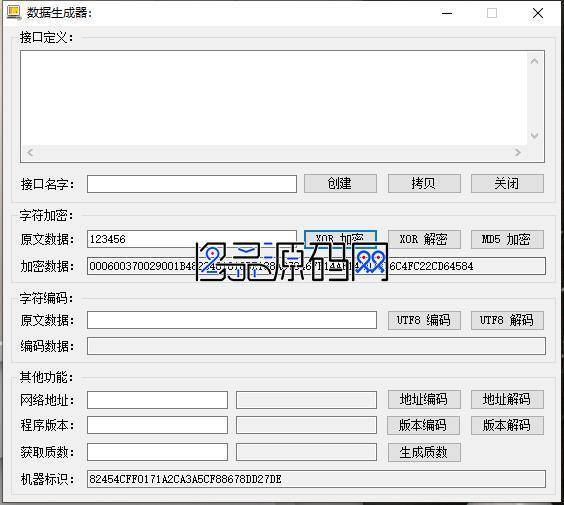564x505 pixels.
Task: Focus the 接口名字 input field
Action: point(192,184)
